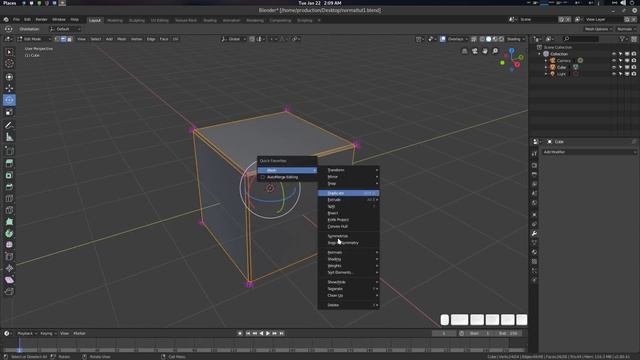Choose Convex Hull from Mesh menu
The height and width of the screenshot is (360, 640).
[349, 226]
